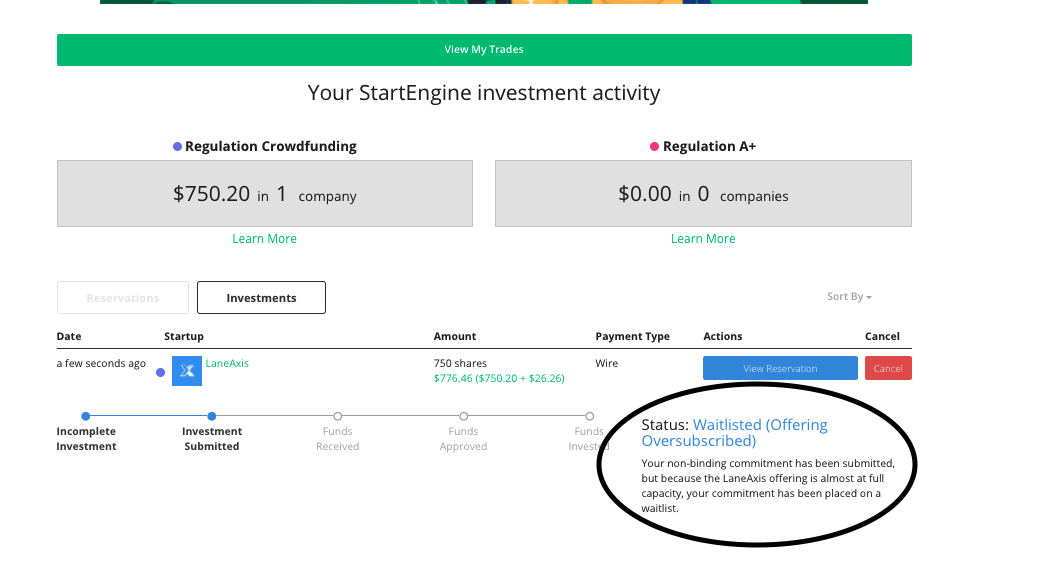Click the Amount column header

click(x=455, y=336)
